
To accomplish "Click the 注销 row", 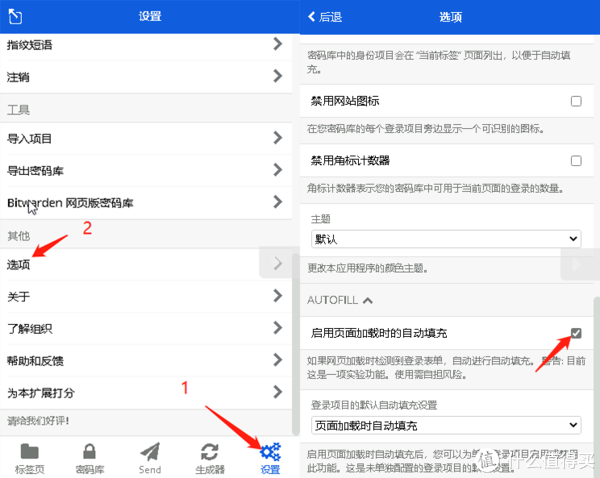I will click(x=146, y=77).
